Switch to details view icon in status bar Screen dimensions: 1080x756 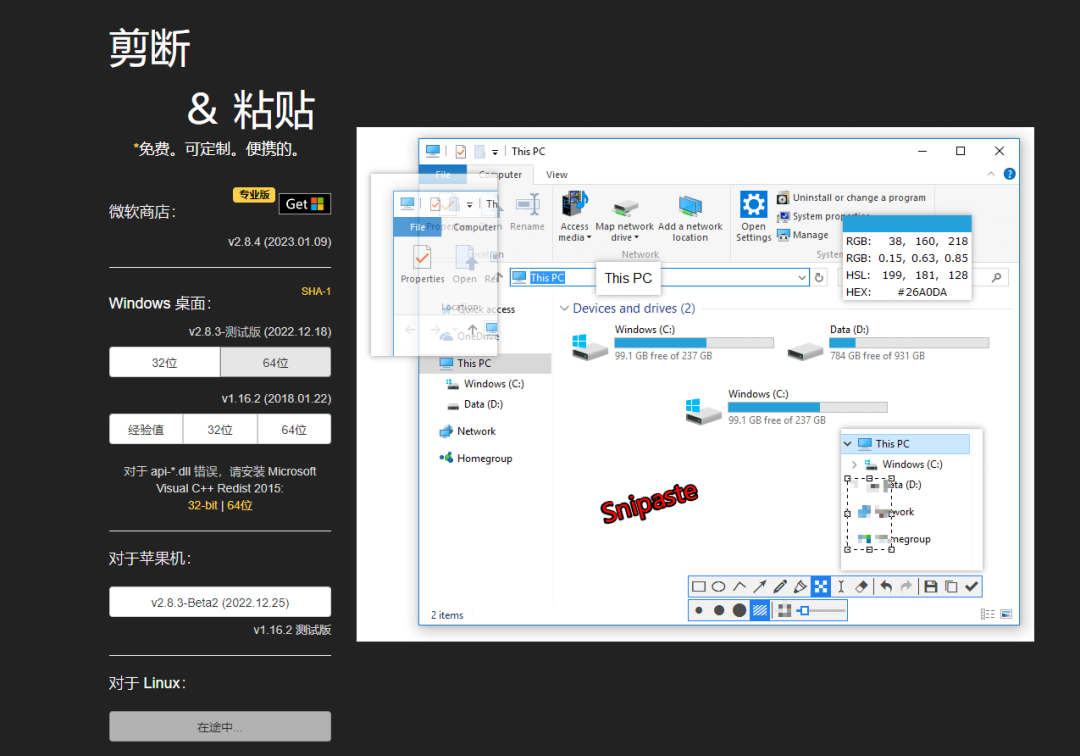988,614
